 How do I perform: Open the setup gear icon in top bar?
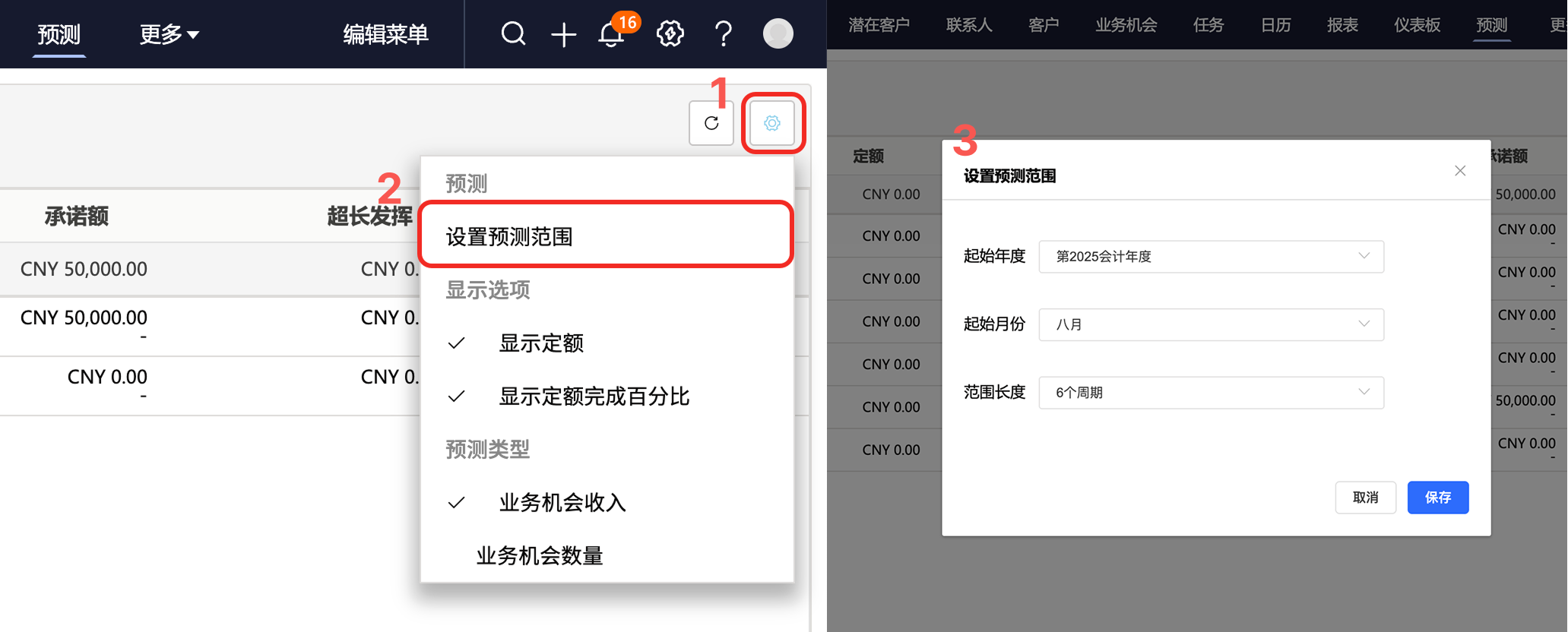tap(670, 34)
